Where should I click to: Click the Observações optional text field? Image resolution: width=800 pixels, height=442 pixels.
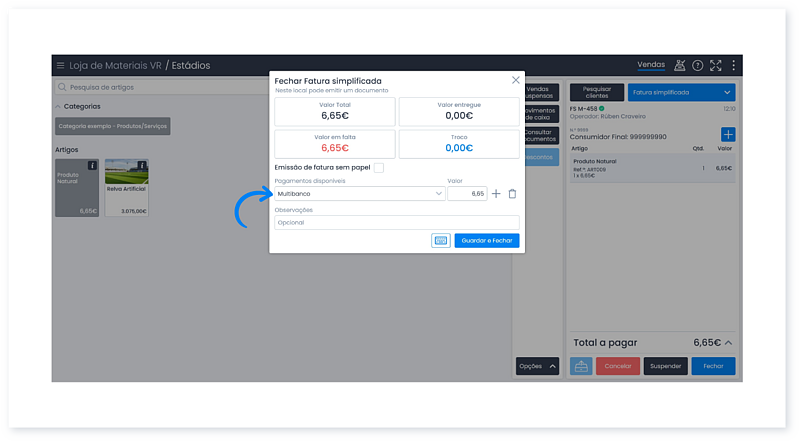pos(397,222)
